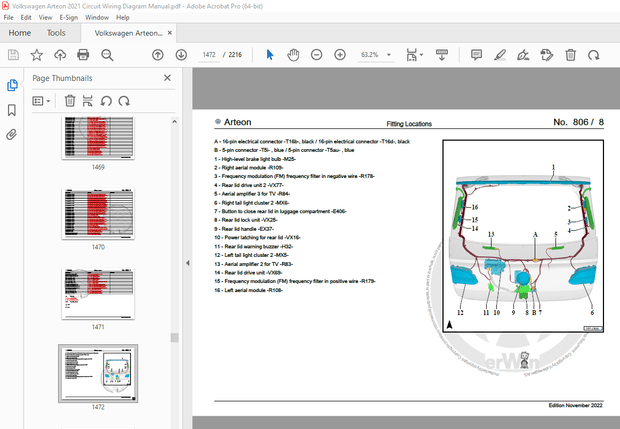Delete selected thumbnail page trash icon
The width and height of the screenshot is (620, 429).
pos(70,101)
